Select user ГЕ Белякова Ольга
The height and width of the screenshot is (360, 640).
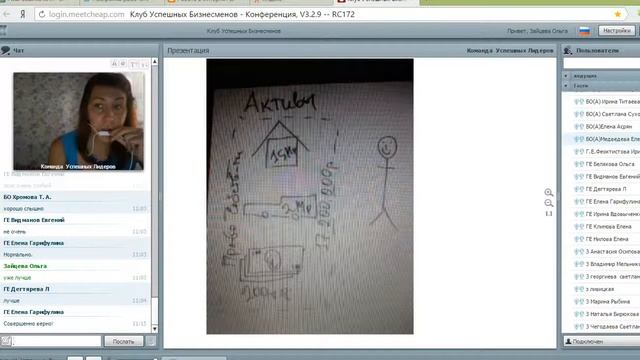coord(610,164)
